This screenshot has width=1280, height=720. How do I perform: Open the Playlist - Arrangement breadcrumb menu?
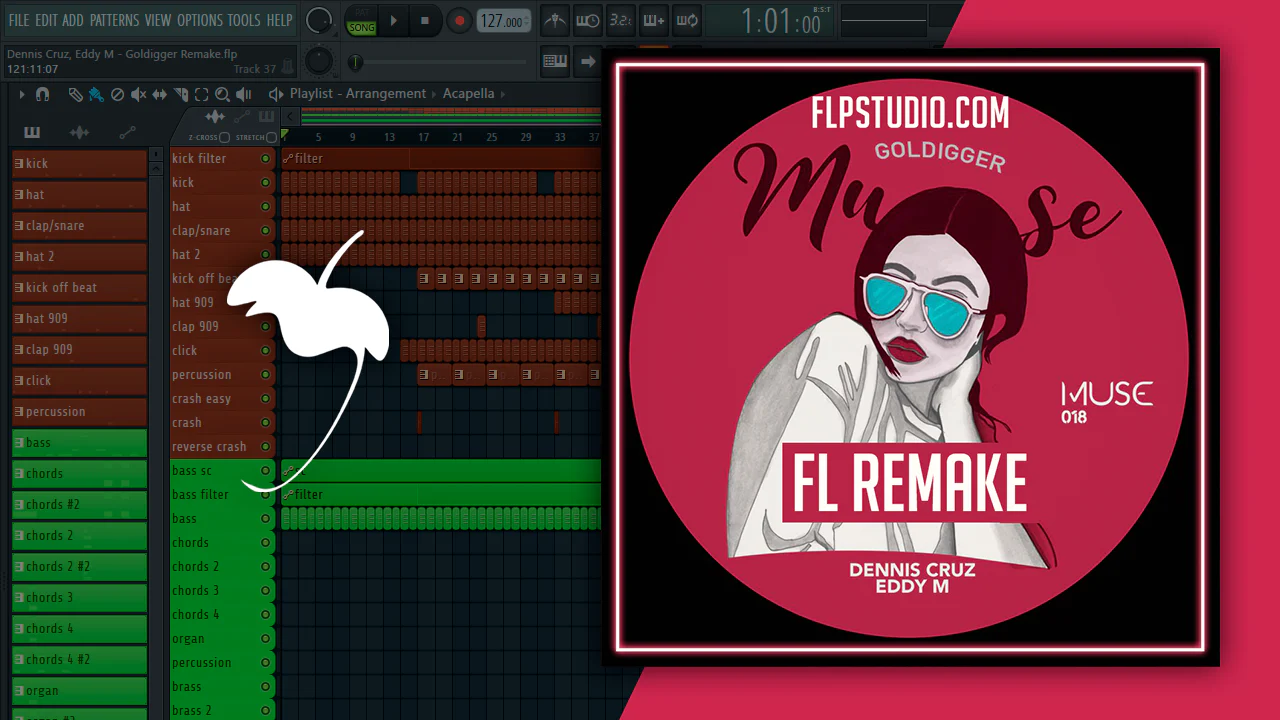pyautogui.click(x=358, y=94)
